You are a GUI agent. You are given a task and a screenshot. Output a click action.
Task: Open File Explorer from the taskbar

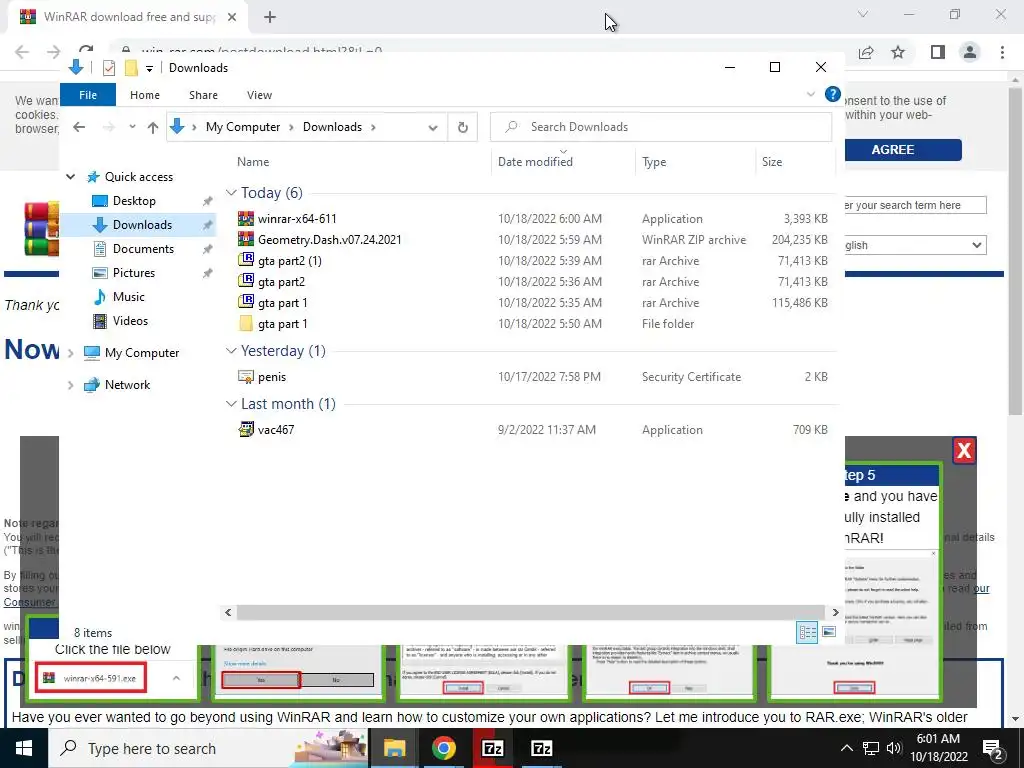tap(394, 748)
